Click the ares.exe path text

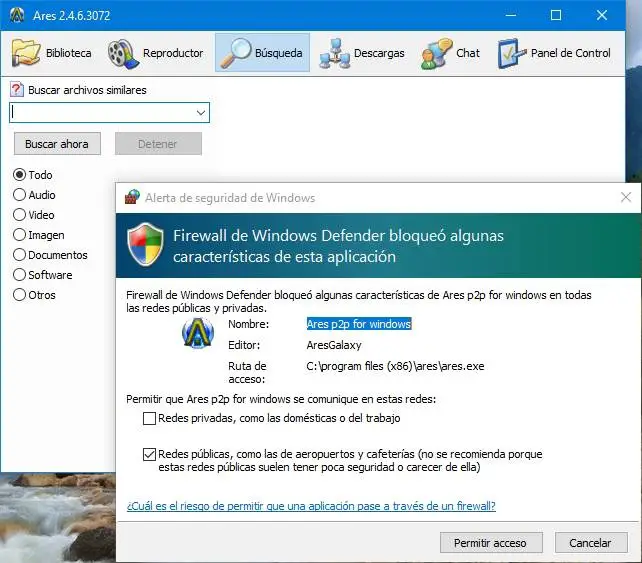pos(395,366)
